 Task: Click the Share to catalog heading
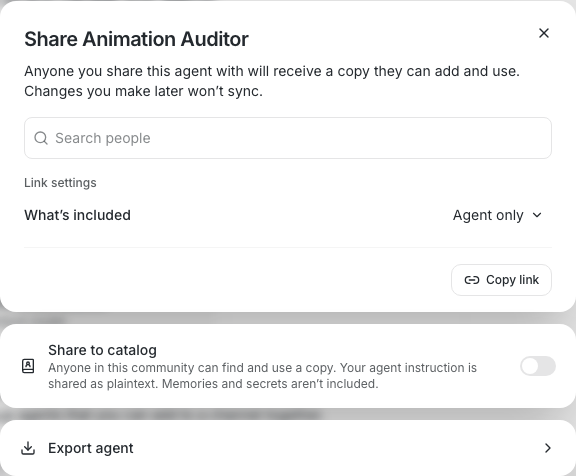tap(102, 350)
